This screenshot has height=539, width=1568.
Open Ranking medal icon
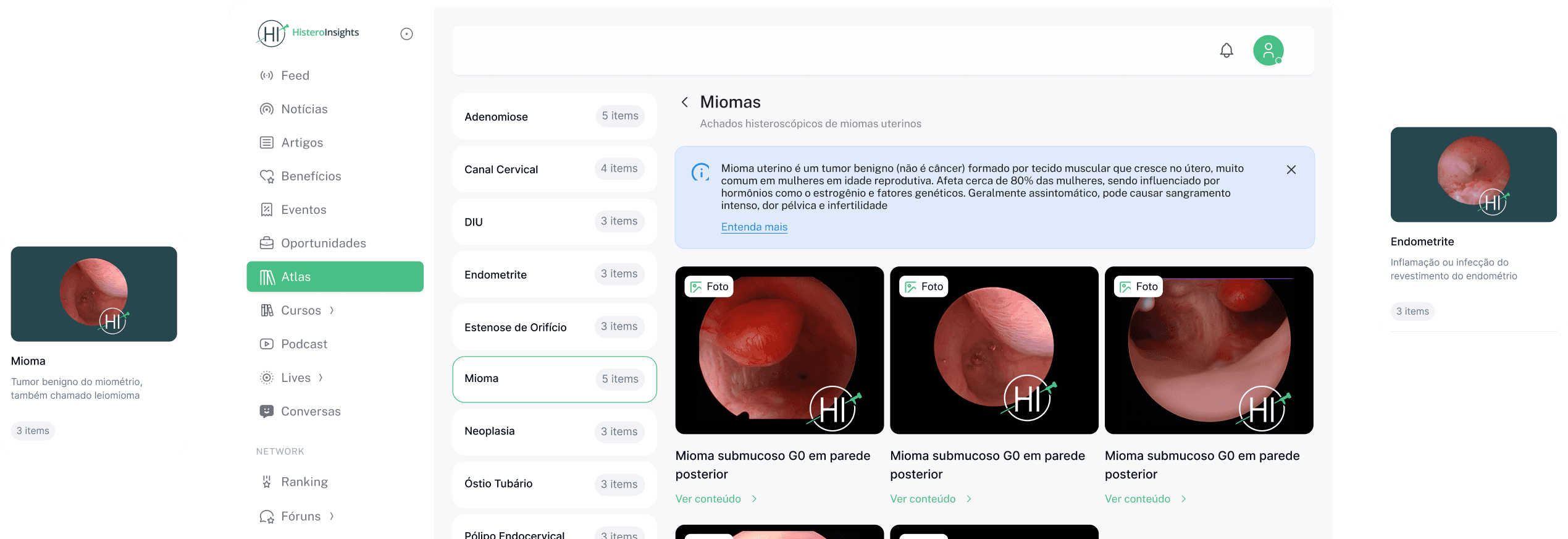[x=266, y=482]
